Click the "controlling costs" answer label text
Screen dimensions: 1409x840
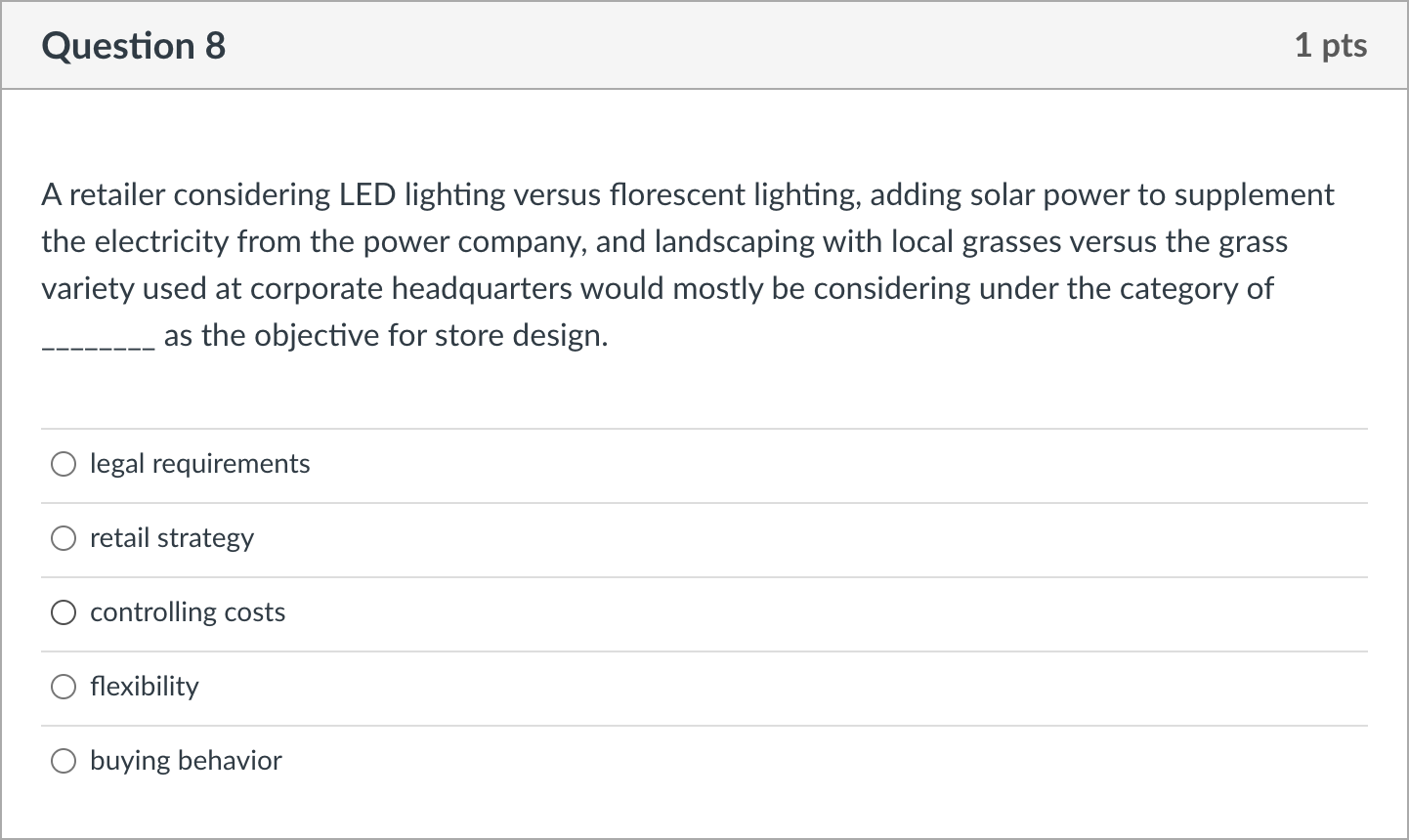(x=188, y=612)
